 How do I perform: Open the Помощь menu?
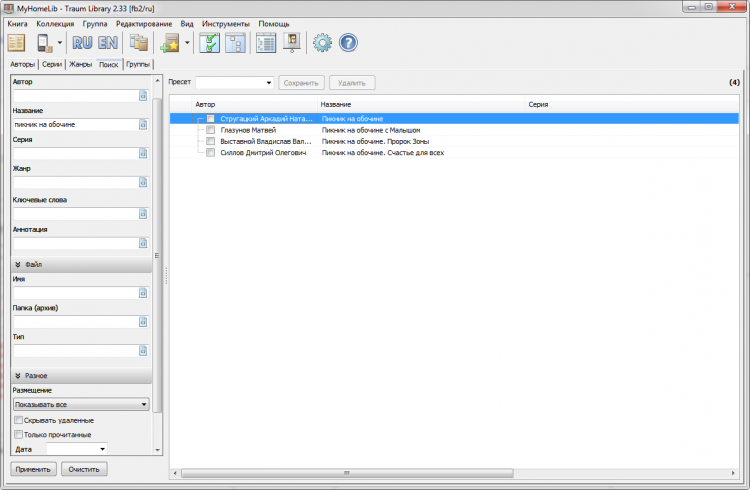pos(274,23)
